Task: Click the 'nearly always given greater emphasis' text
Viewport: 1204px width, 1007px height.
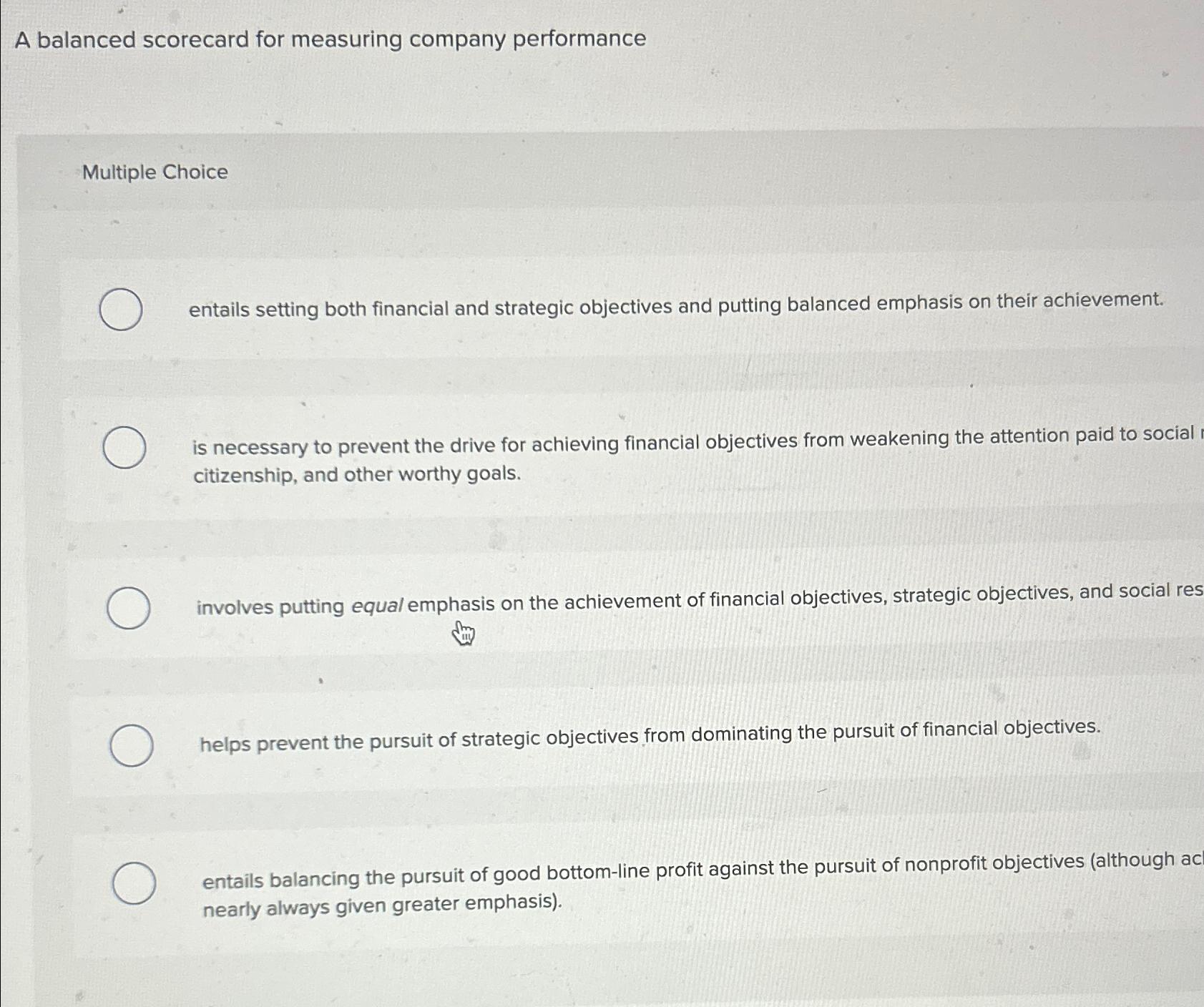Action: (381, 905)
